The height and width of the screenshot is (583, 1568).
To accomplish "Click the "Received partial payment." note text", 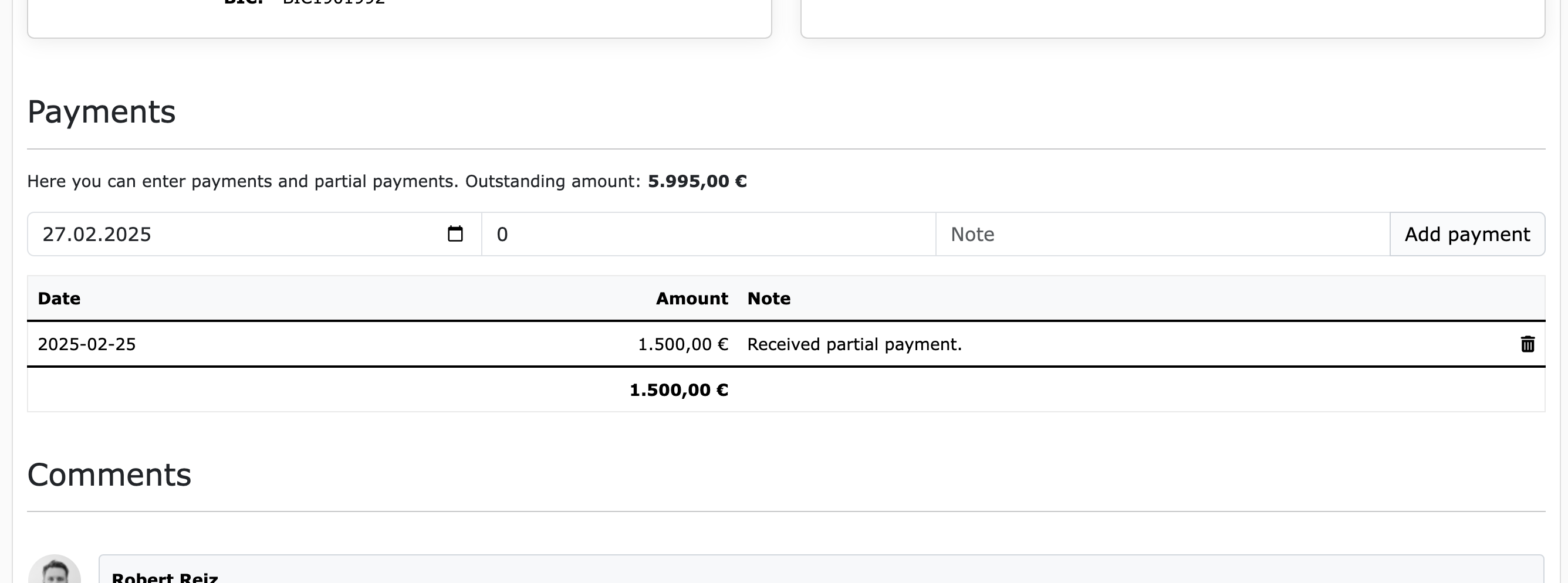I will 854,344.
